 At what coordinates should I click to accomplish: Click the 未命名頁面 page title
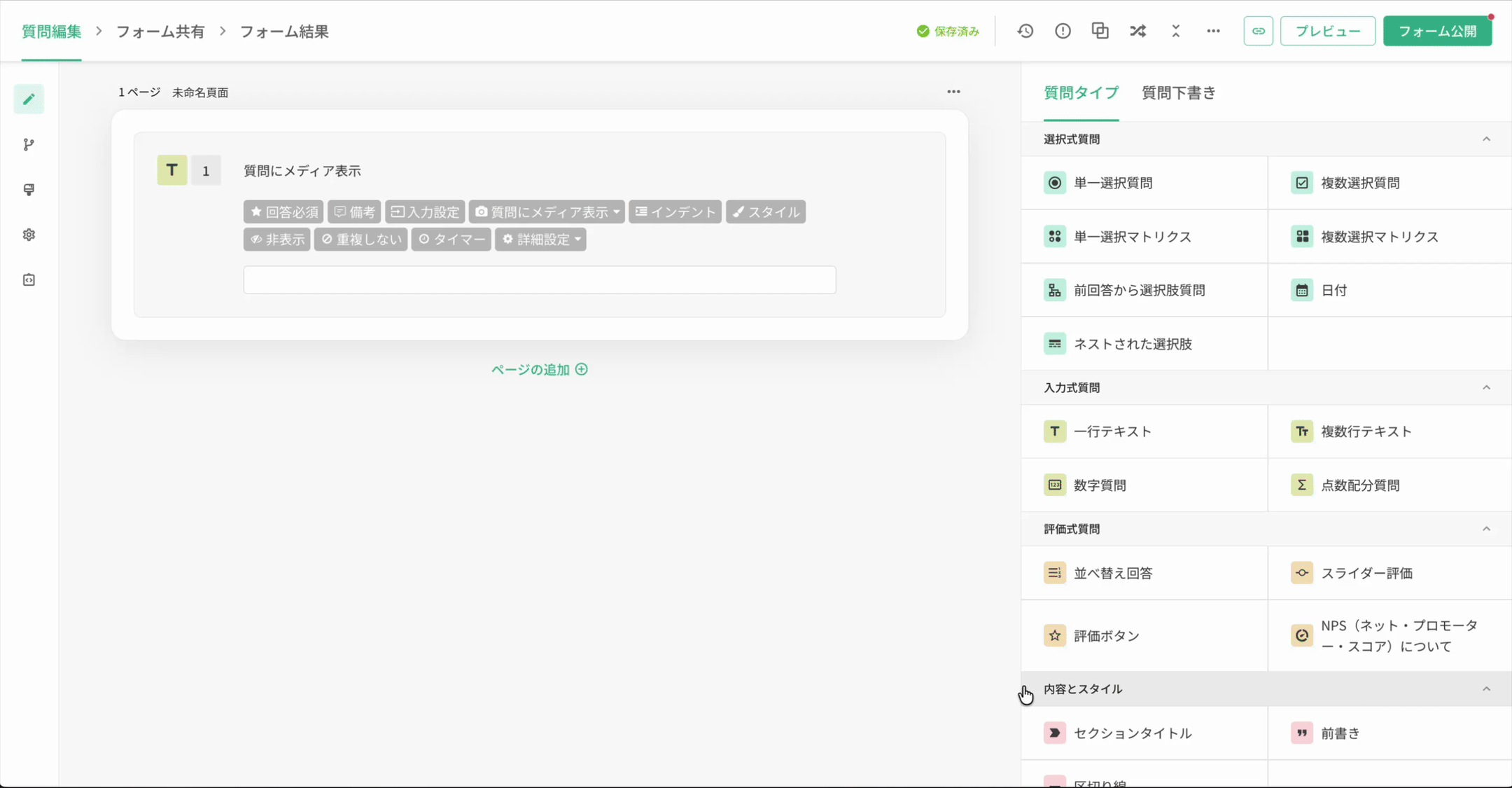200,92
